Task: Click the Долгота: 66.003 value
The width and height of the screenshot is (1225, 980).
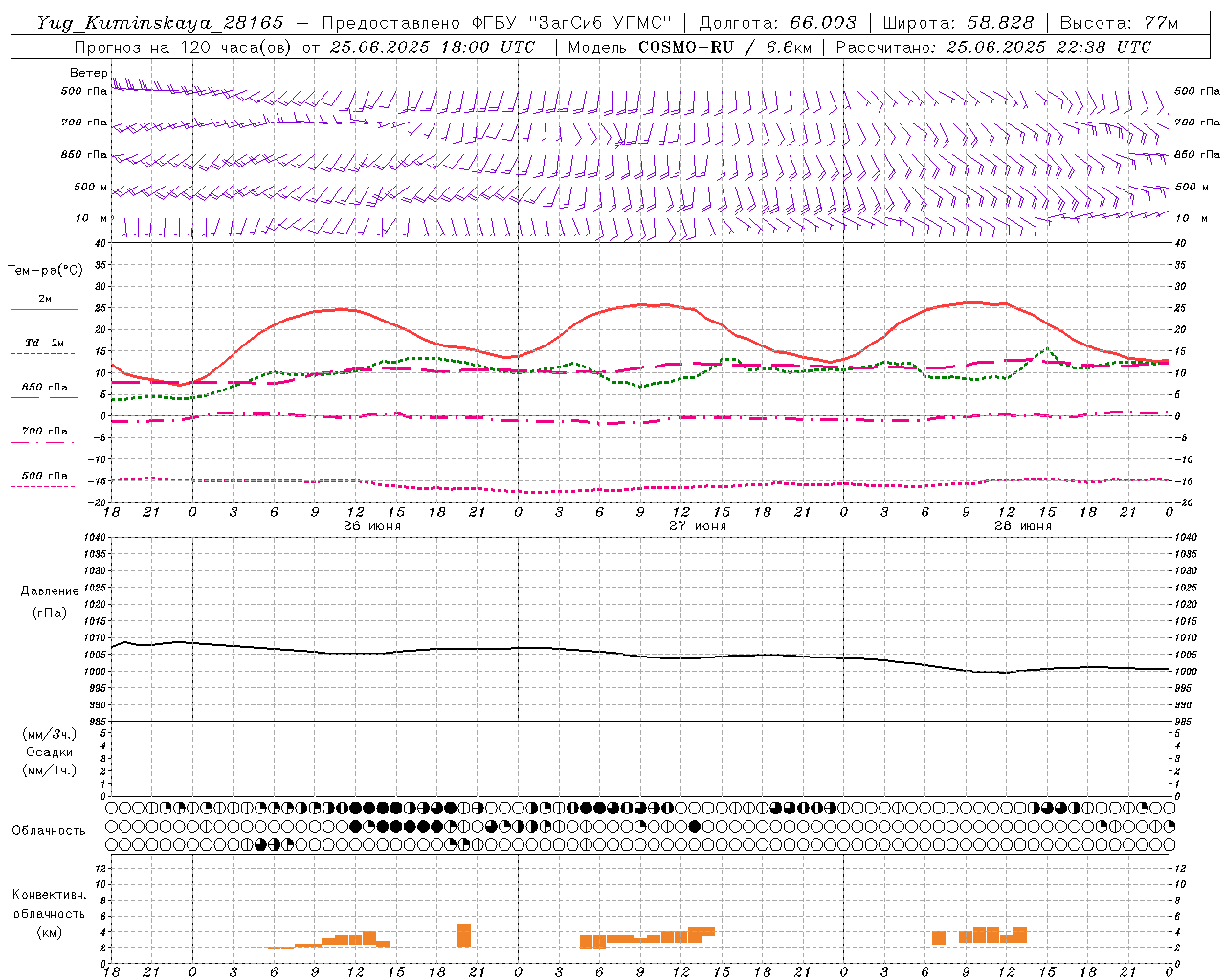Action: pos(777,23)
